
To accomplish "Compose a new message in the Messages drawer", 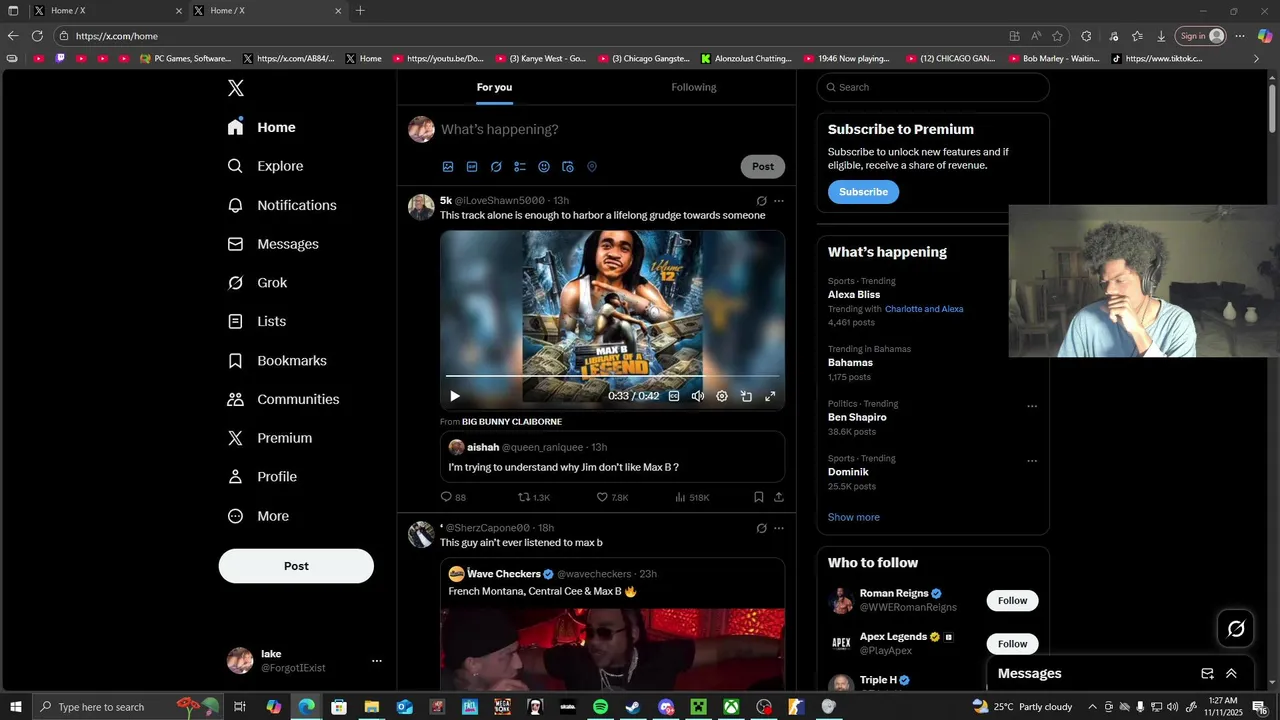I will [x=1207, y=674].
